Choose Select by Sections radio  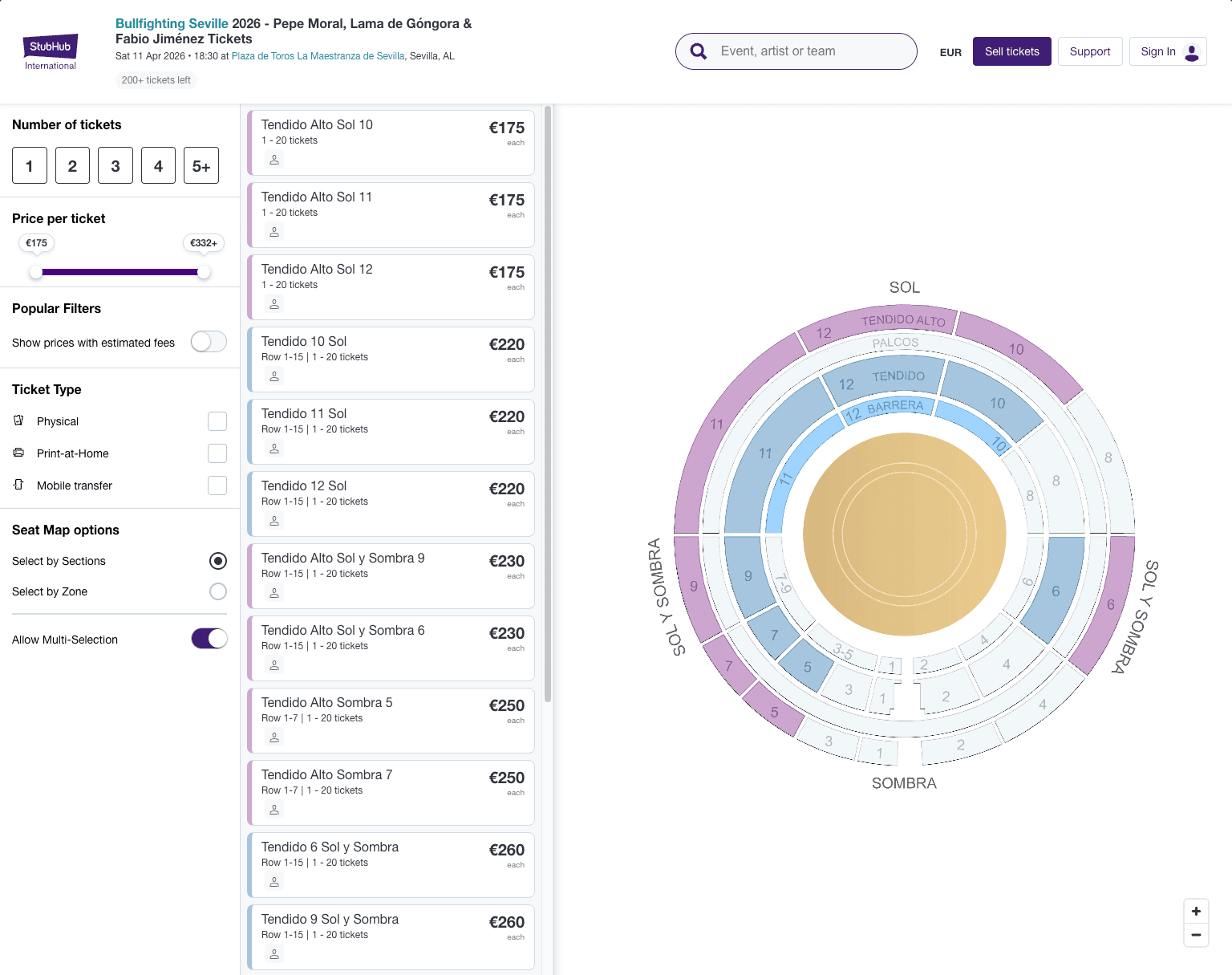(x=218, y=561)
